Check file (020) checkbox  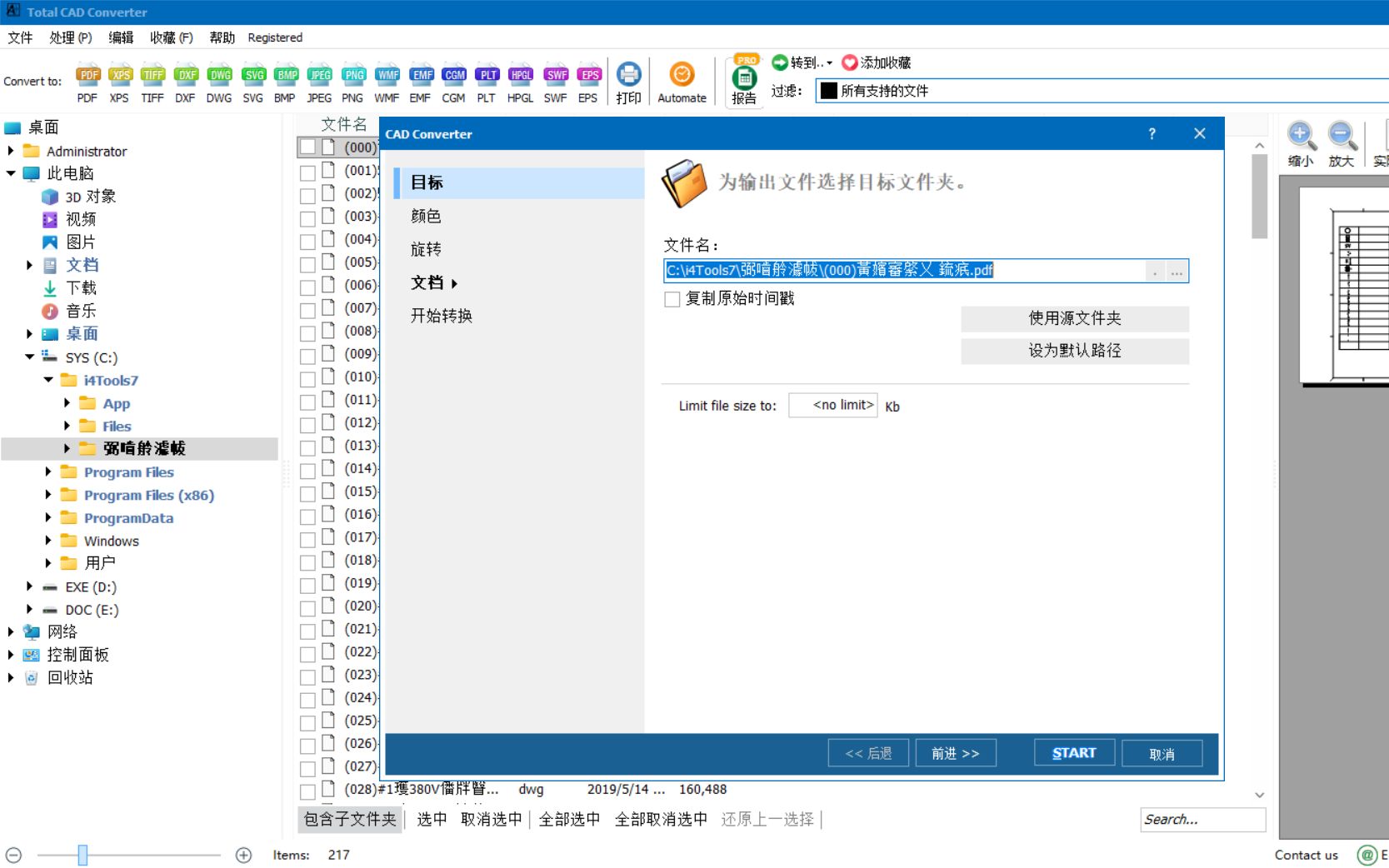click(x=307, y=608)
